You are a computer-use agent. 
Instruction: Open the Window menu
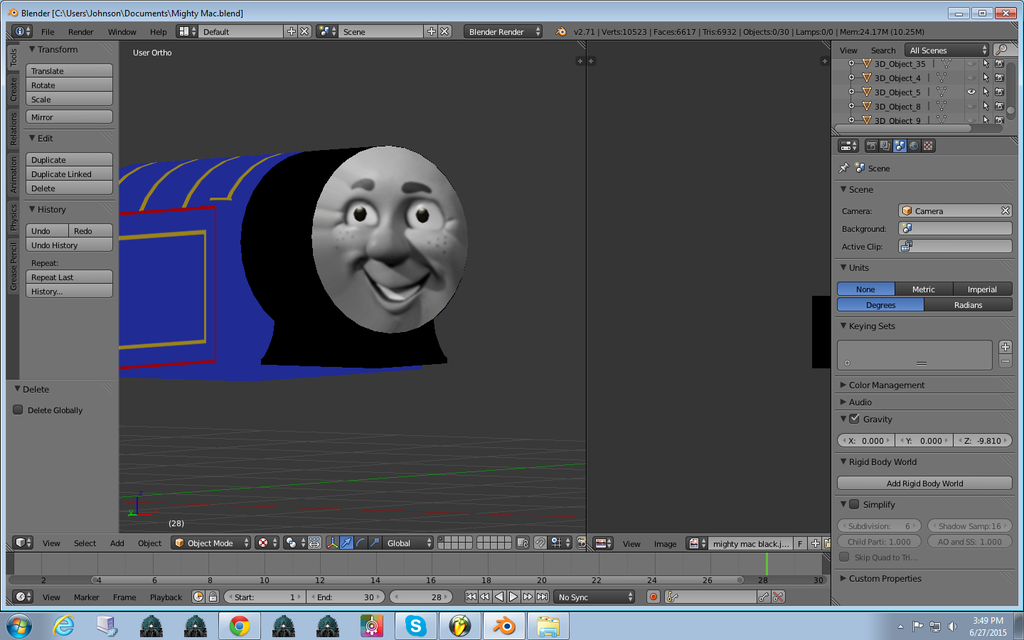[121, 31]
